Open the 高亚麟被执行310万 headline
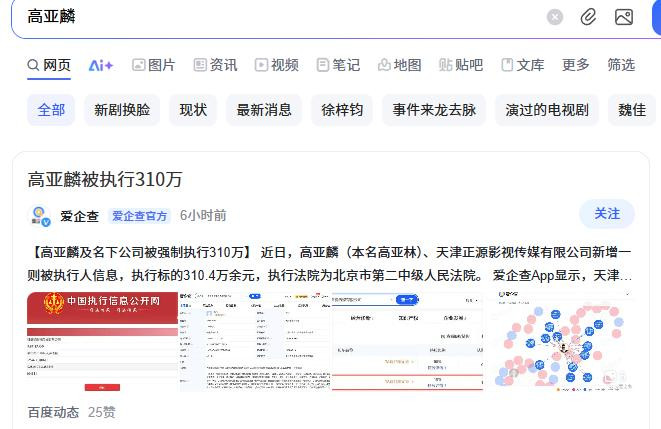This screenshot has height=429, width=661. pos(105,180)
